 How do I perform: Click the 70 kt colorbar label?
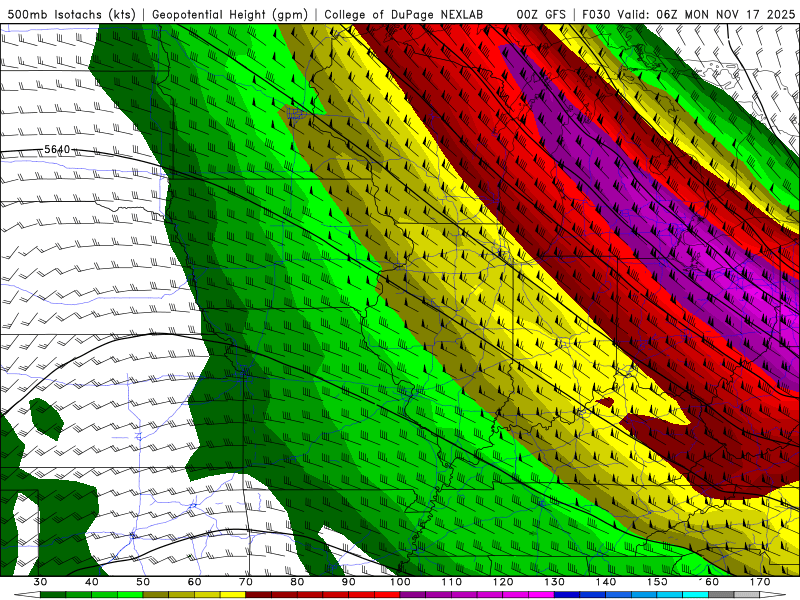(246, 582)
